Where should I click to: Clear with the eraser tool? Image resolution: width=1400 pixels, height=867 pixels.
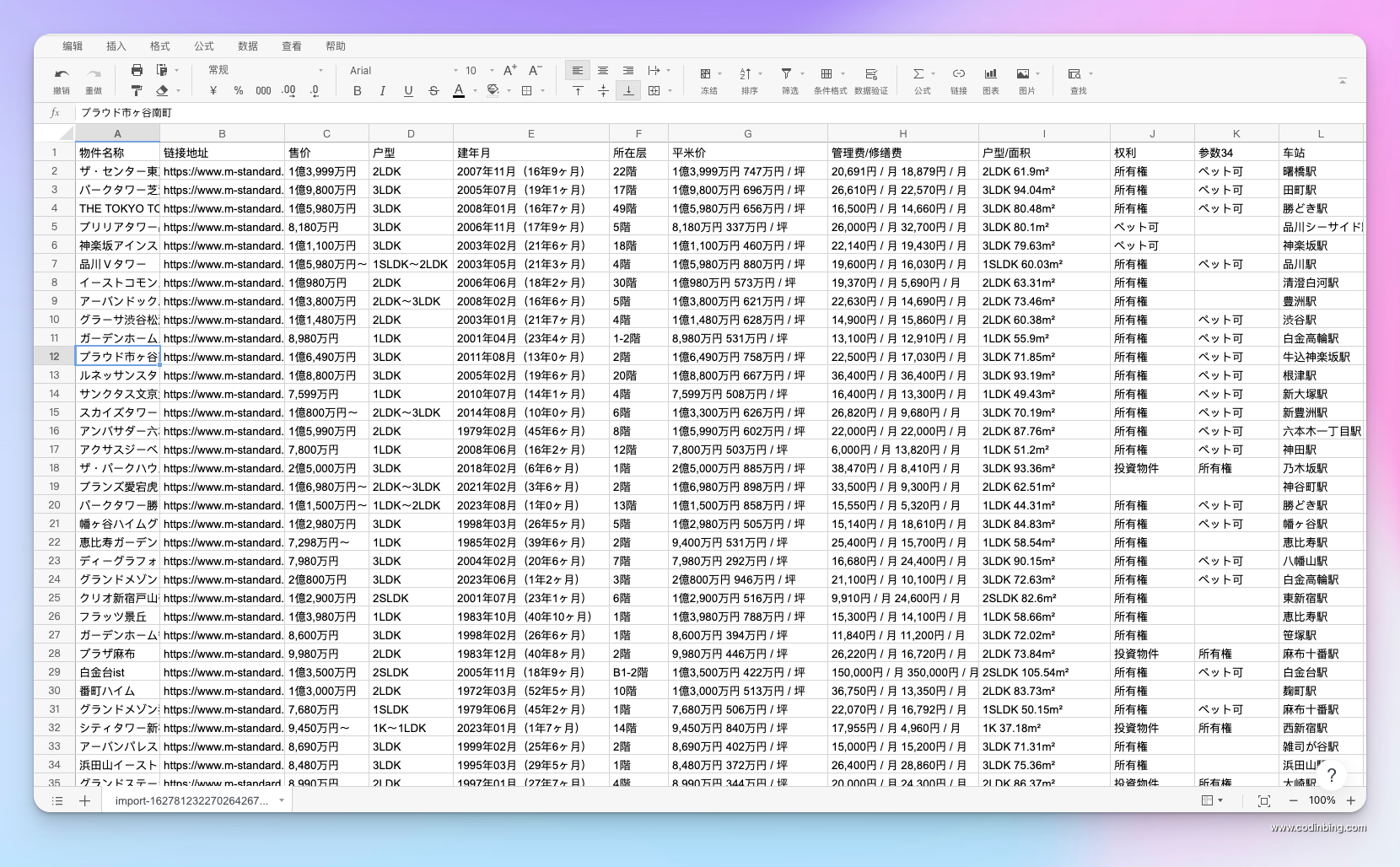click(x=162, y=90)
